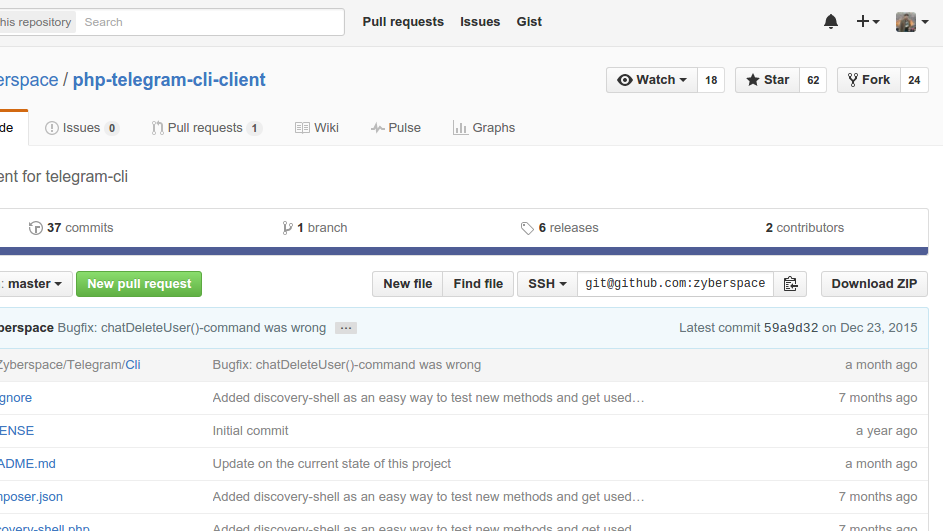View the 18 watchers count
This screenshot has width=943, height=531.
pyautogui.click(x=711, y=80)
